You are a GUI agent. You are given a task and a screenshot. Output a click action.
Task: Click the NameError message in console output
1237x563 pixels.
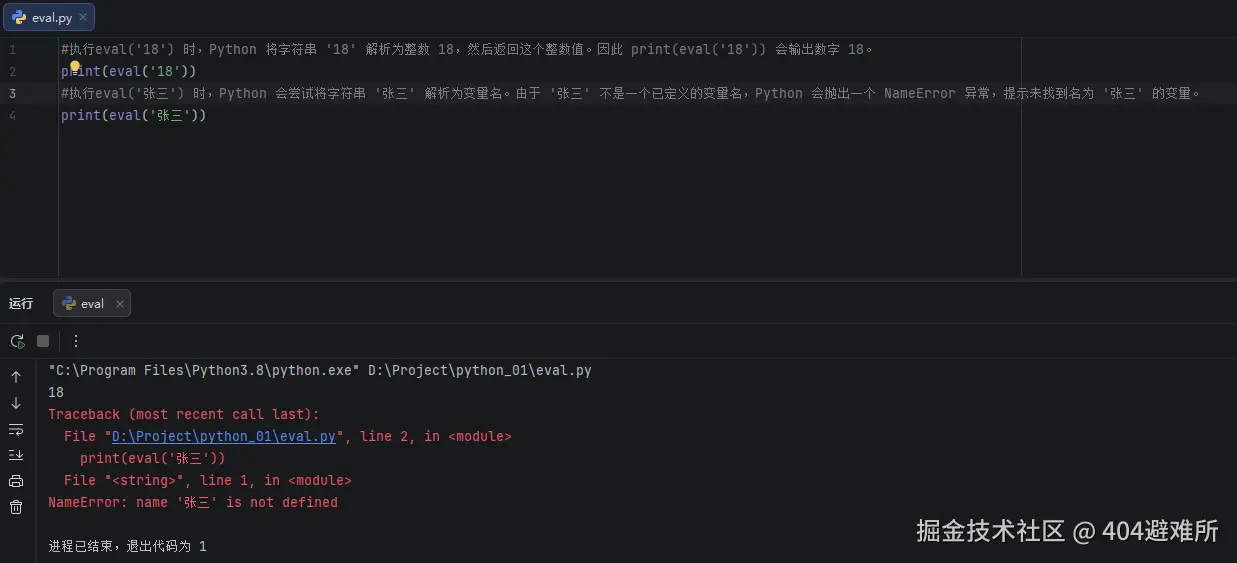click(193, 502)
